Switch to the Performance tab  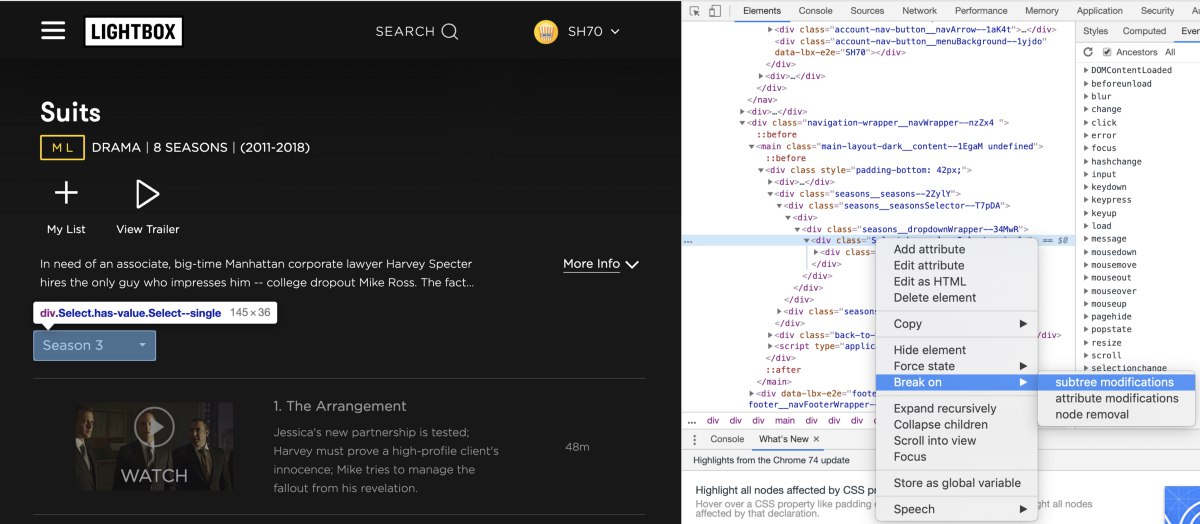click(981, 11)
